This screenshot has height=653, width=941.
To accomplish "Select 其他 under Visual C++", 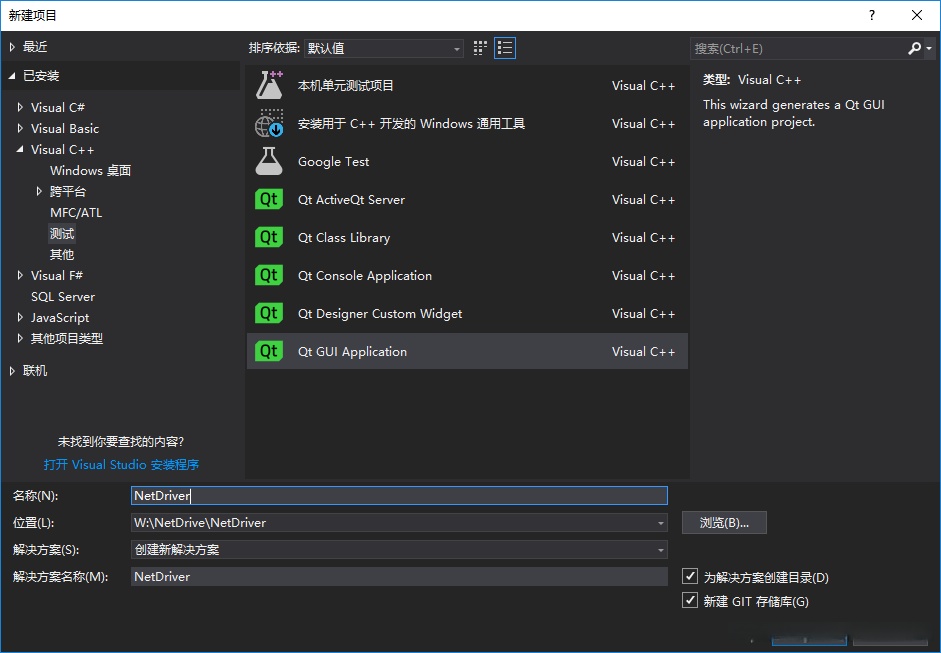I will [62, 254].
